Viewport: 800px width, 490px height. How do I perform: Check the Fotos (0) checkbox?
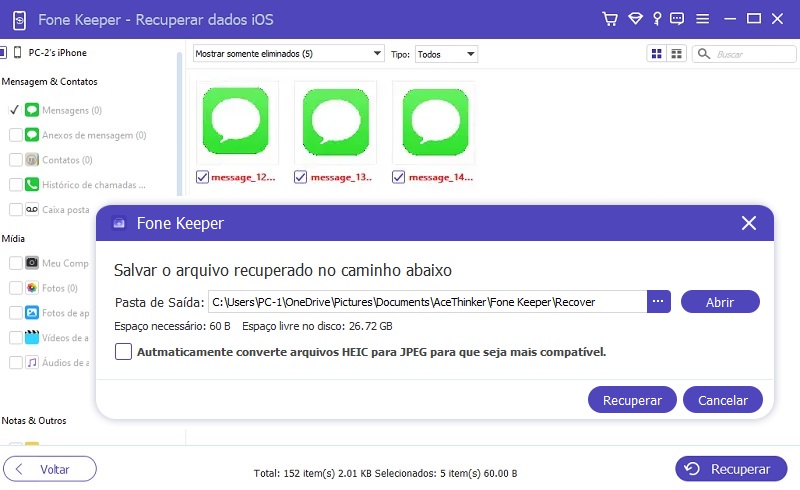click(x=16, y=288)
